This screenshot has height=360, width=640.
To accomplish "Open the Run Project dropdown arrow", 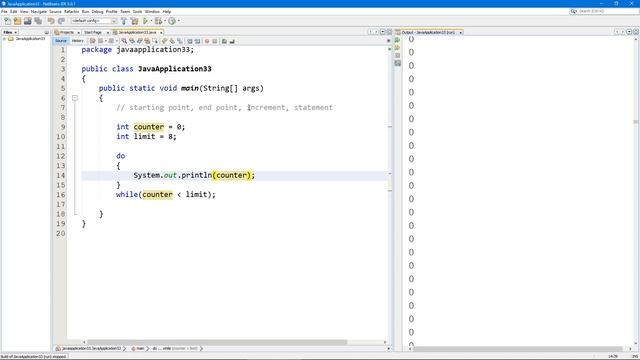I will pos(151,21).
